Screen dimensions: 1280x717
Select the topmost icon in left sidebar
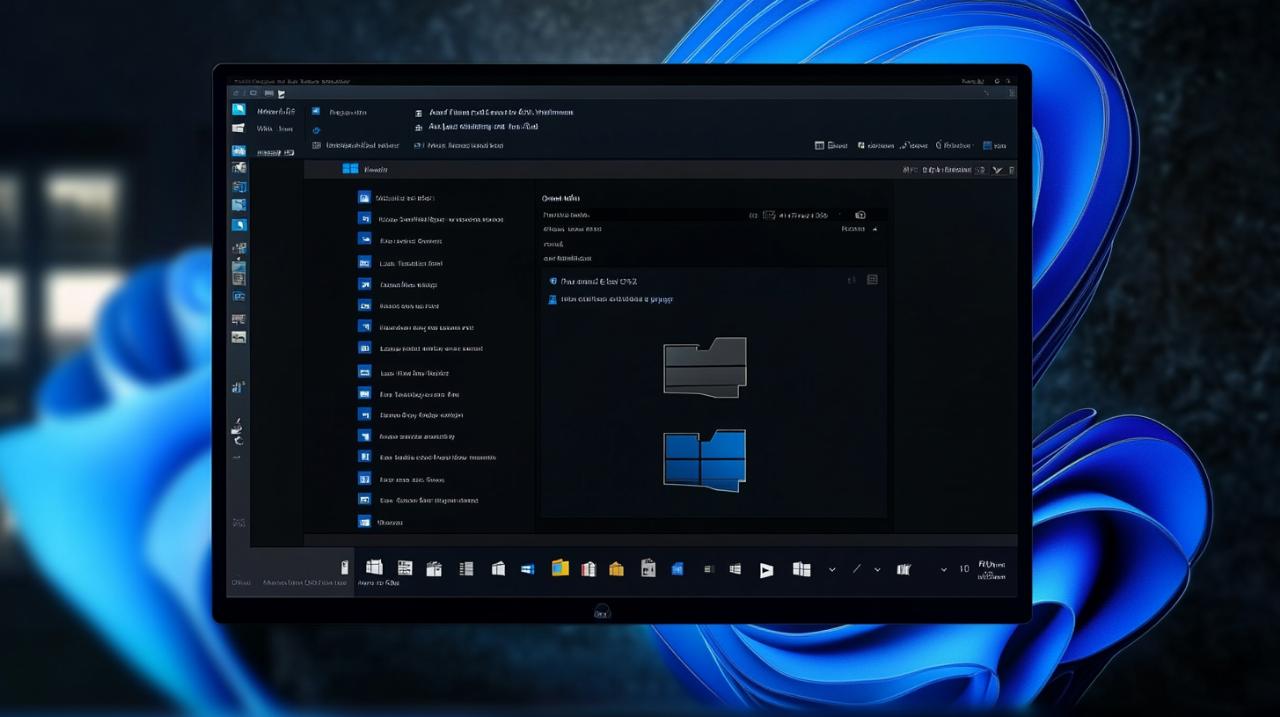[x=239, y=109]
